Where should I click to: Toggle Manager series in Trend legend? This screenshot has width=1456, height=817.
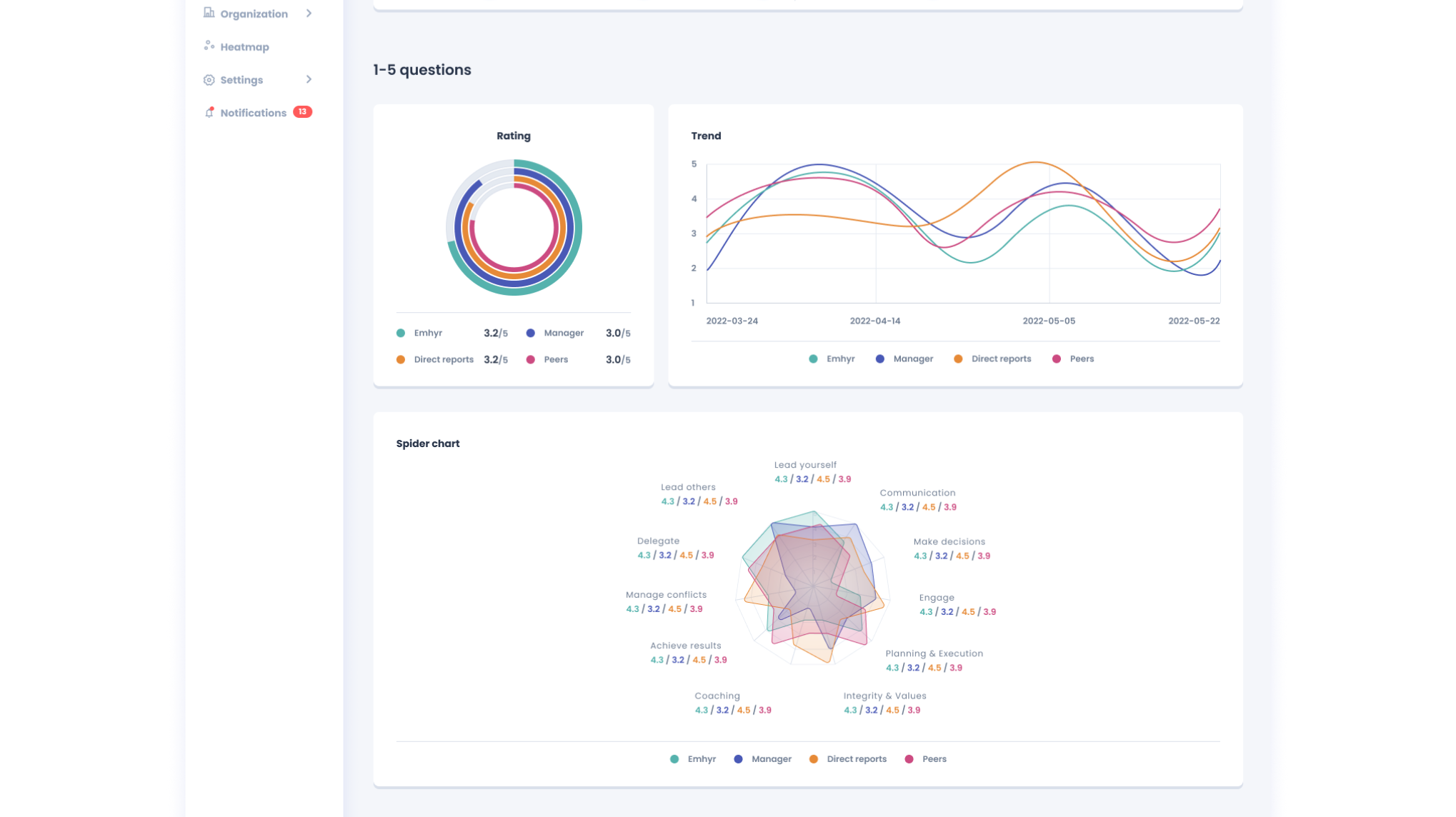(904, 359)
